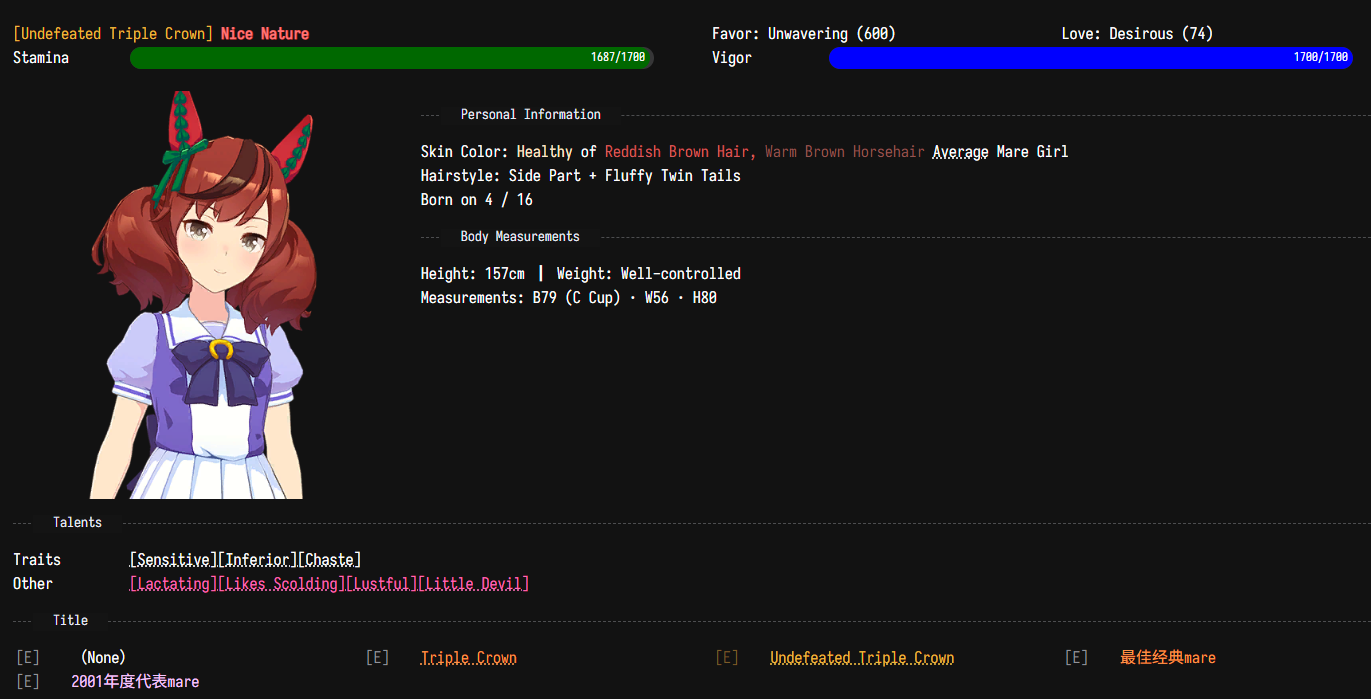Click the [E] marker beside Undefeated Triple Crown
This screenshot has height=699, width=1371.
(x=727, y=658)
